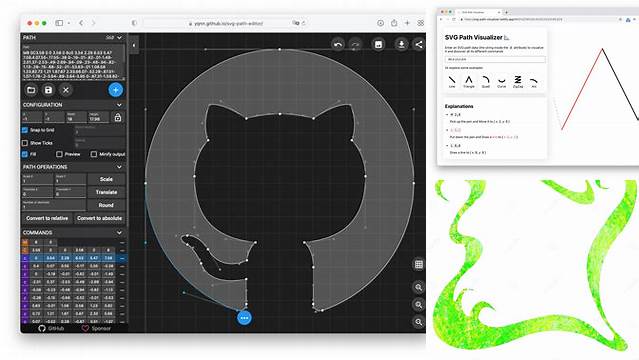
Task: Click the Scale button
Action: pyautogui.click(x=106, y=179)
